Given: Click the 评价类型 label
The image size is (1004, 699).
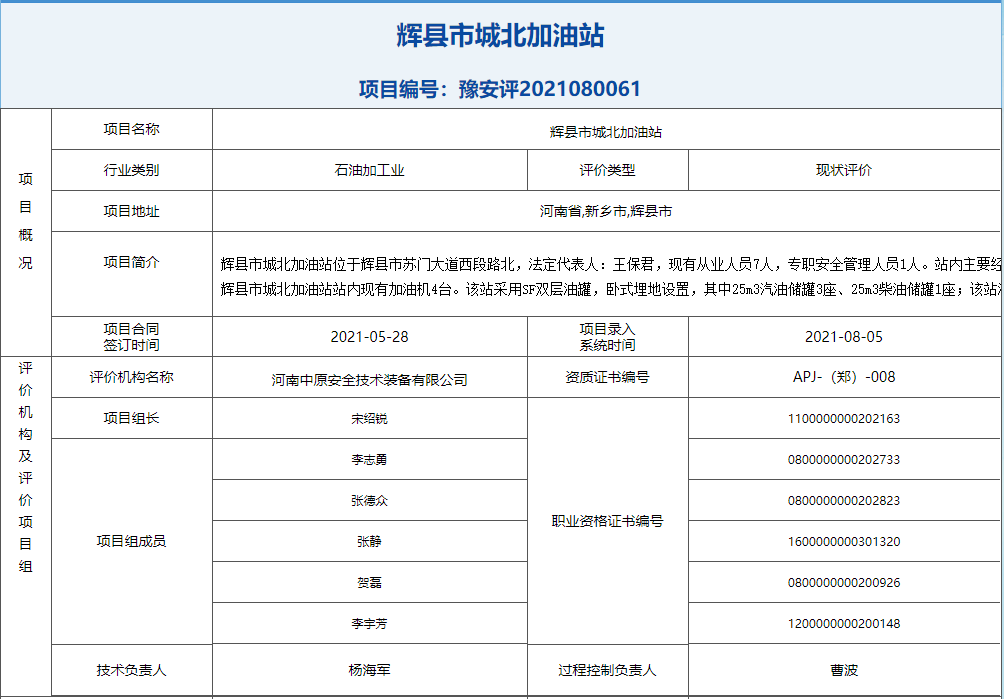Looking at the screenshot, I should click(x=607, y=170).
